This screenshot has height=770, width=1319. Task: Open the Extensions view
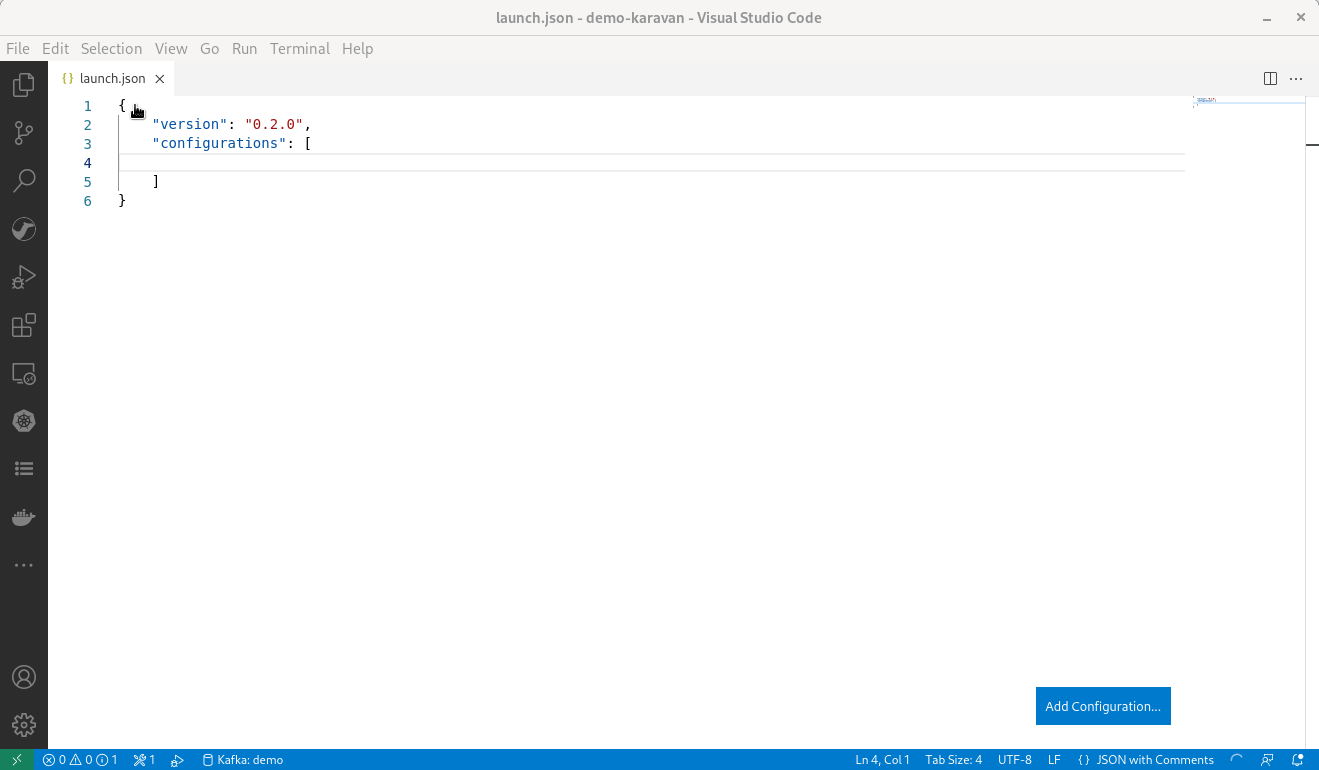(23, 325)
